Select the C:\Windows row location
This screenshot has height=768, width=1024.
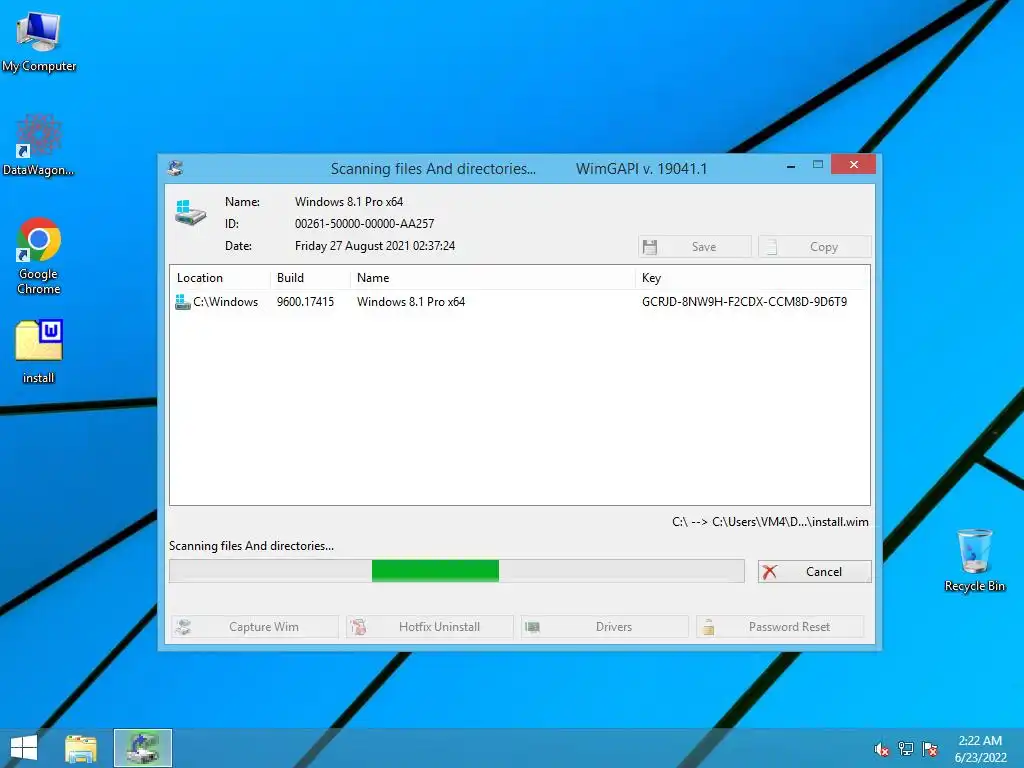point(225,302)
